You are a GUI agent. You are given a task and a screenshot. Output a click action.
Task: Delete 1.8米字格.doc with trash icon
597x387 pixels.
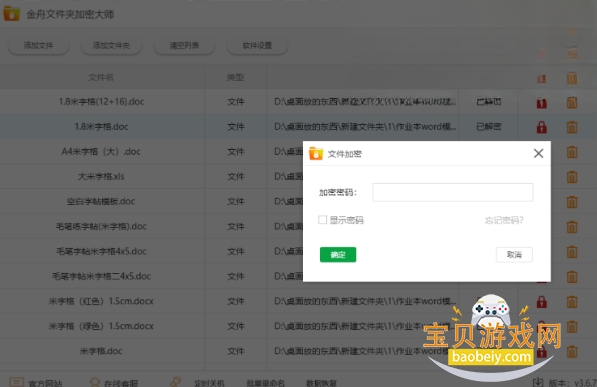click(572, 127)
